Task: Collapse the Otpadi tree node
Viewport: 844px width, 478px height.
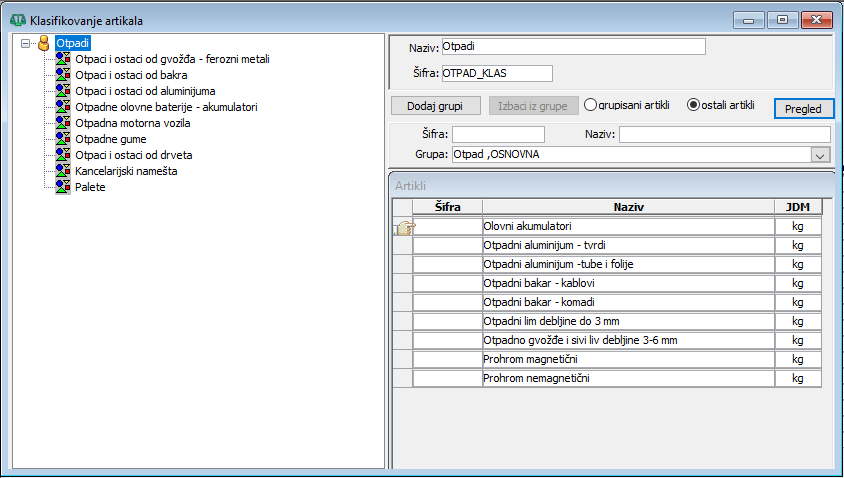Action: (x=25, y=43)
